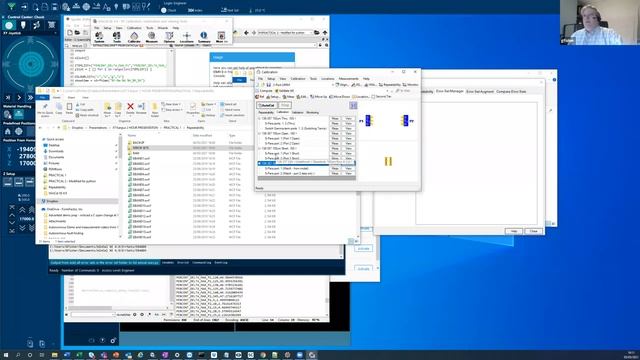Viewport: 640px width, 360px height.
Task: Click New folder icon in Explorer ribbon
Action: pos(155,110)
